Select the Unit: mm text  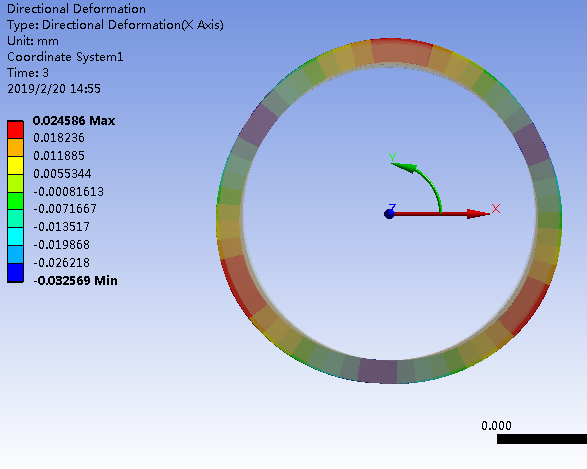(x=33, y=41)
